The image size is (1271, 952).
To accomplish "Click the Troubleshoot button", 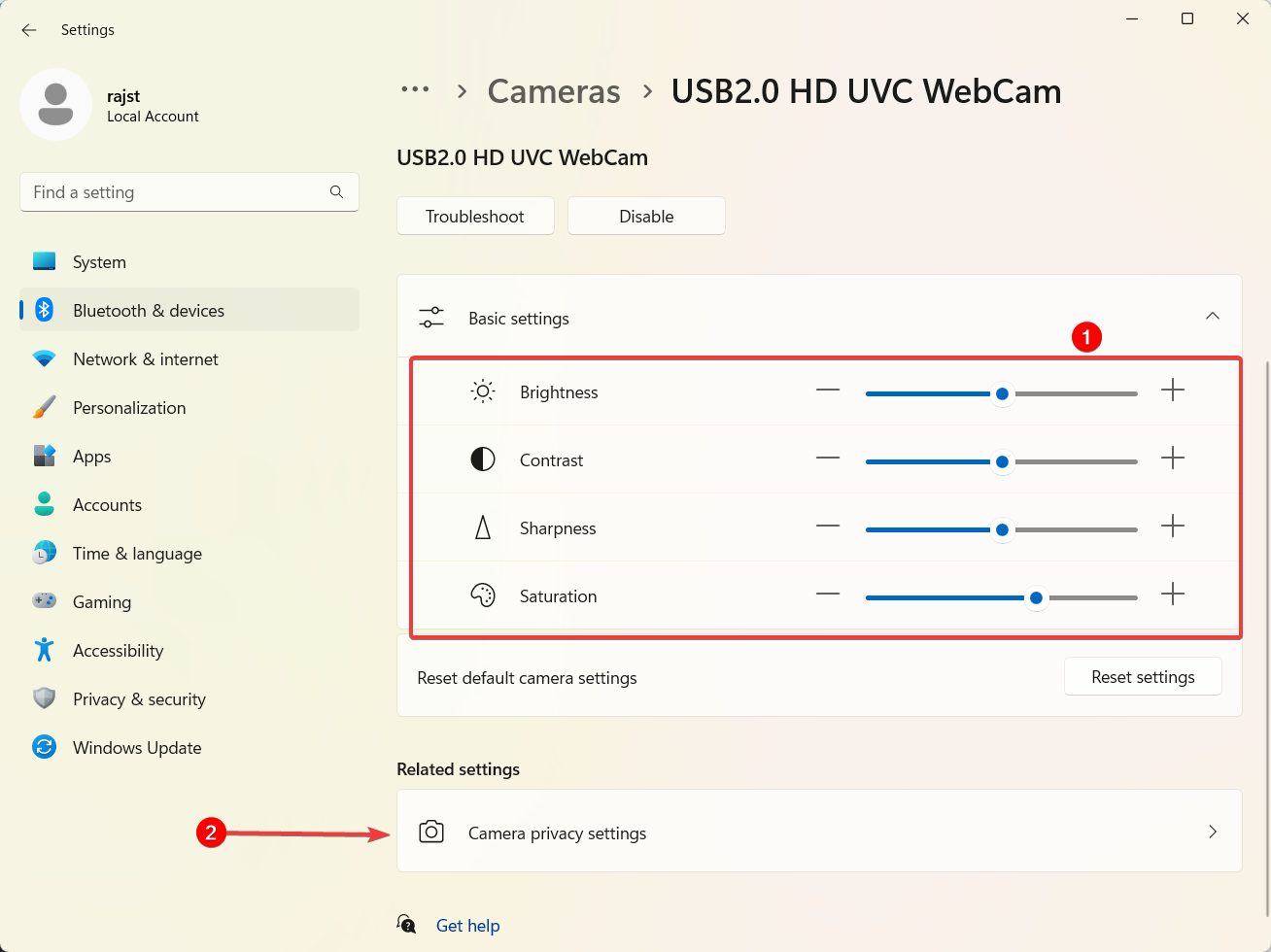I will (475, 216).
